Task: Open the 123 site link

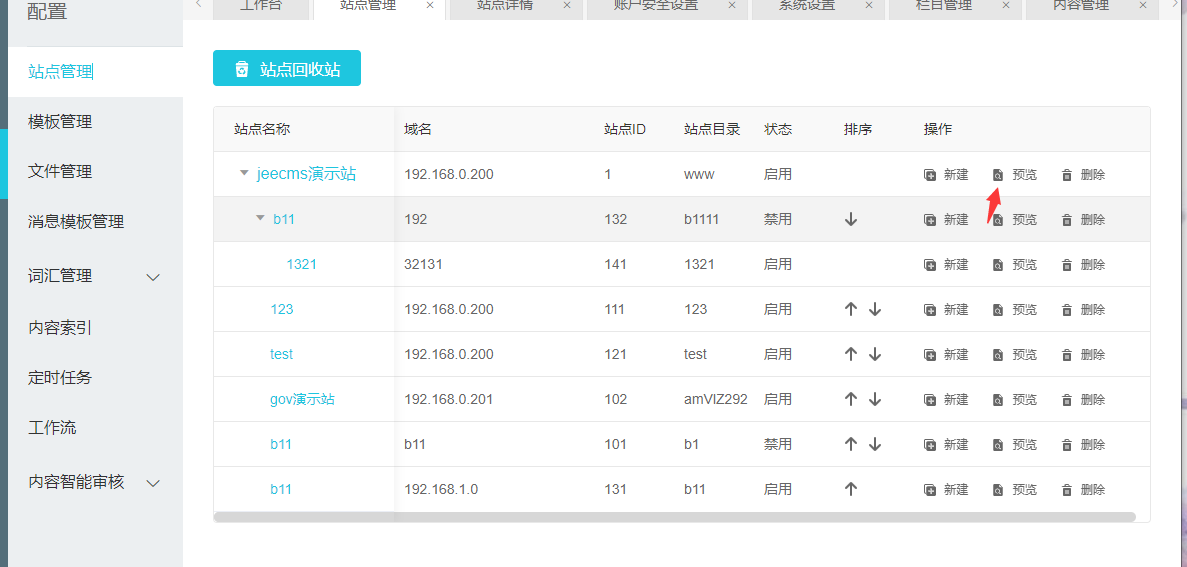Action: click(x=282, y=310)
